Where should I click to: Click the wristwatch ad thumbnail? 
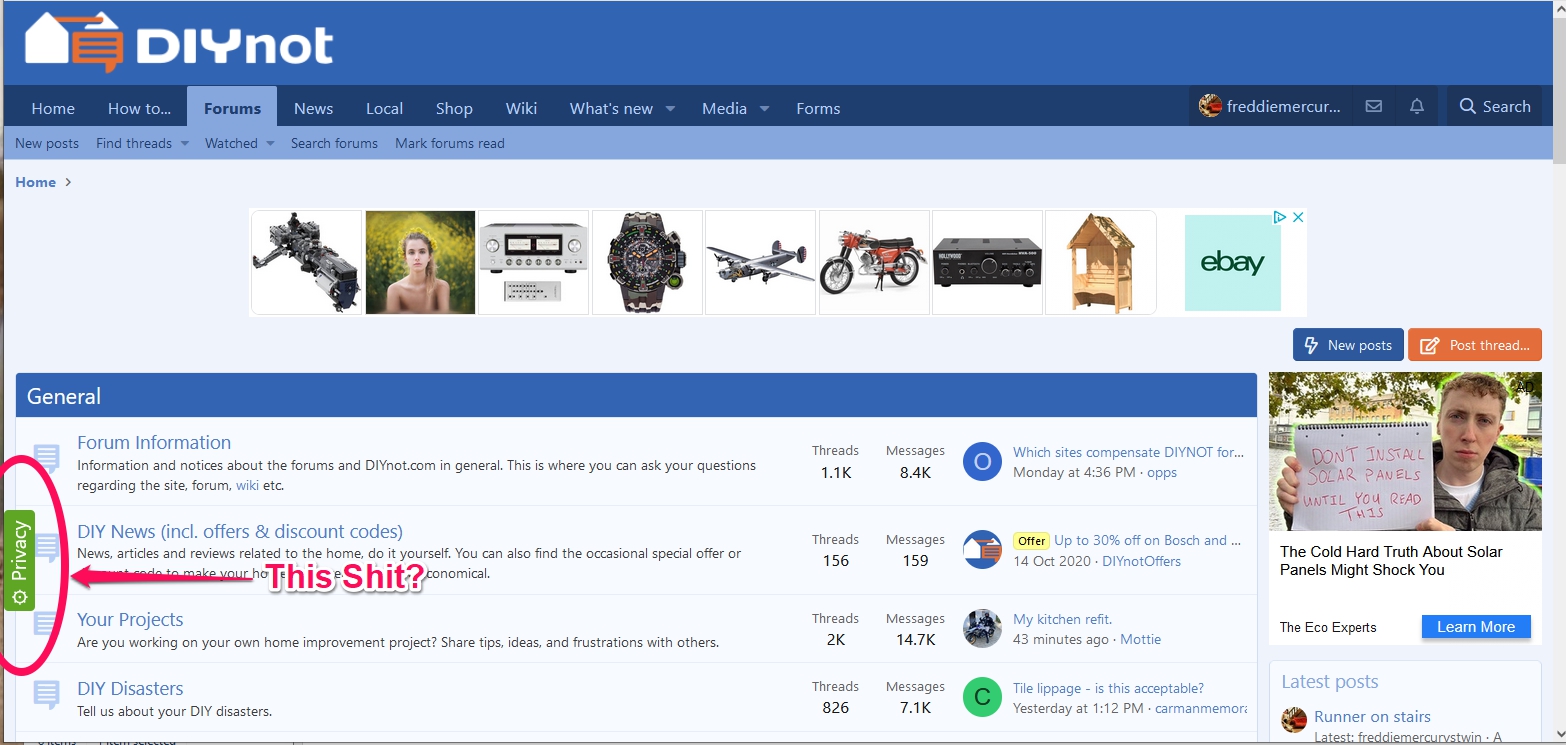pos(647,262)
